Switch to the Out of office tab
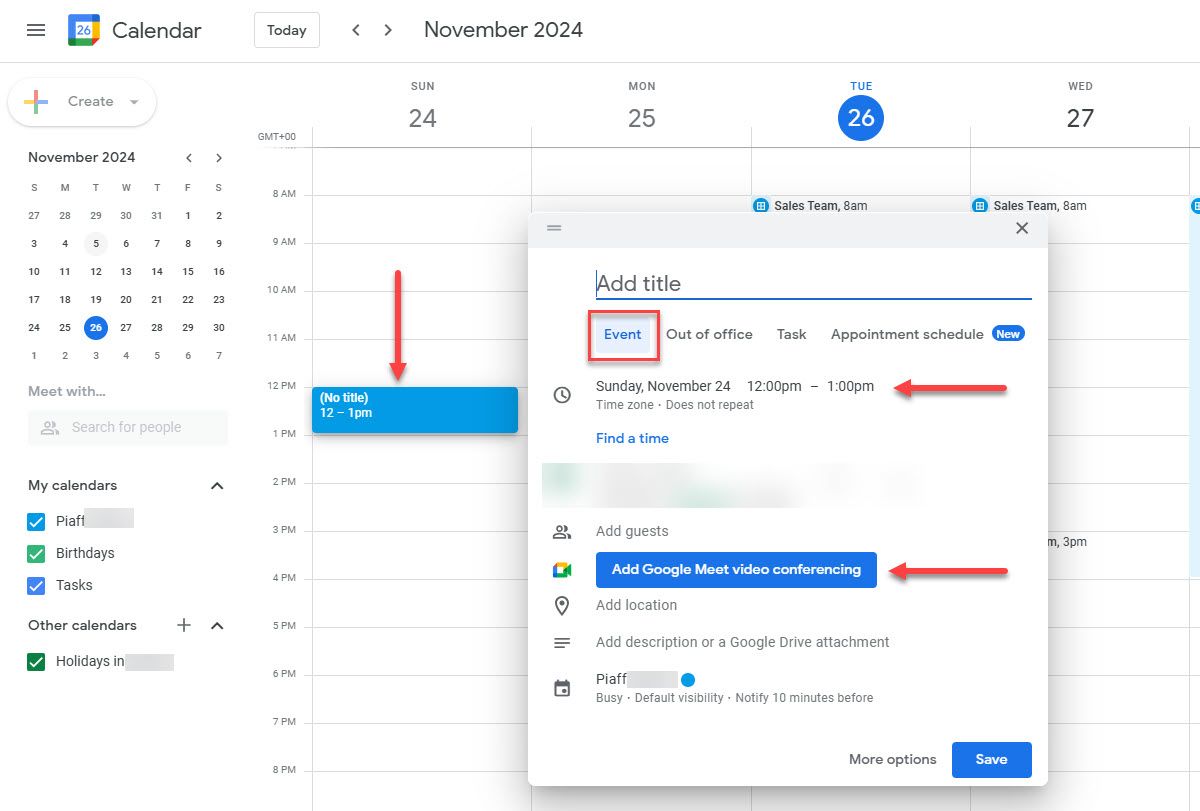The height and width of the screenshot is (811, 1200). click(709, 334)
